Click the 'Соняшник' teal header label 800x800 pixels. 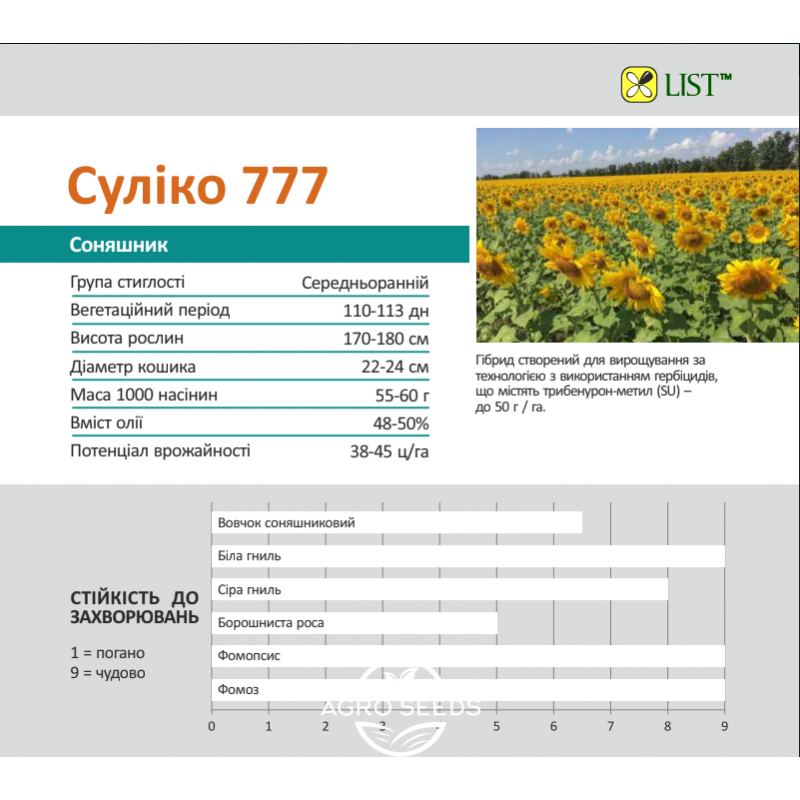click(x=118, y=245)
